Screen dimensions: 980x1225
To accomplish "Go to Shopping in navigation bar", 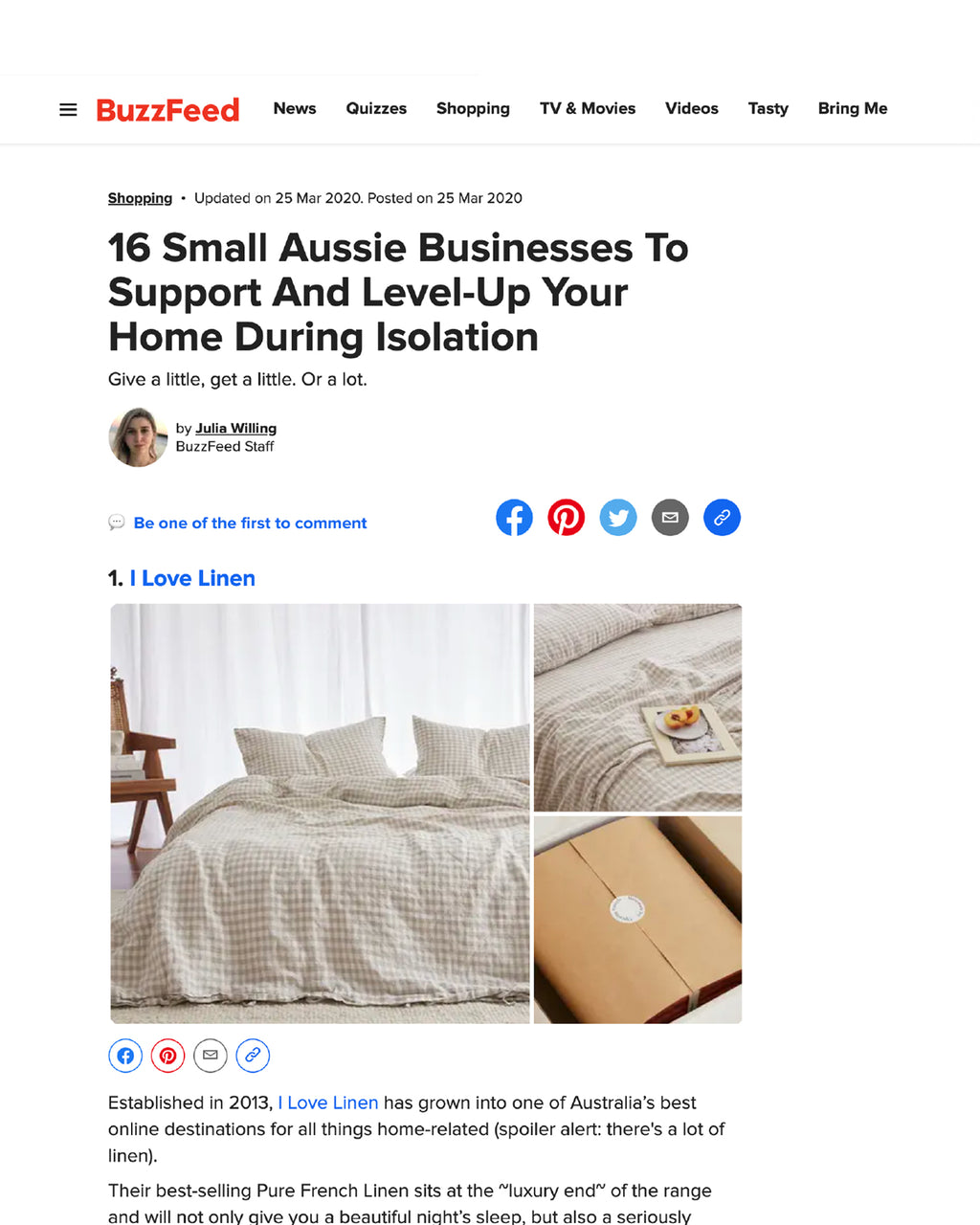I will click(473, 108).
